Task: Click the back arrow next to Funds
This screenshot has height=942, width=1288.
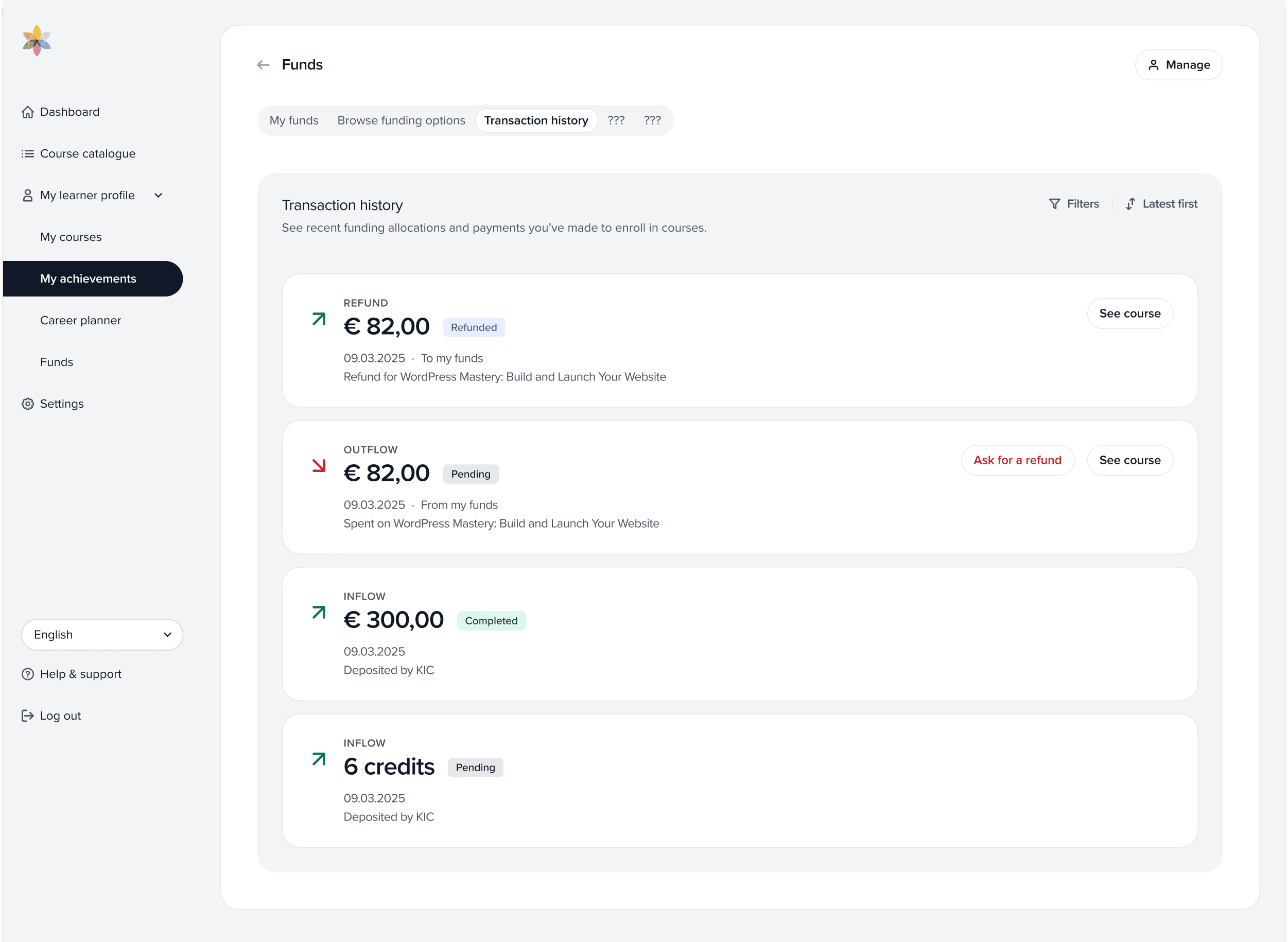Action: pos(263,64)
